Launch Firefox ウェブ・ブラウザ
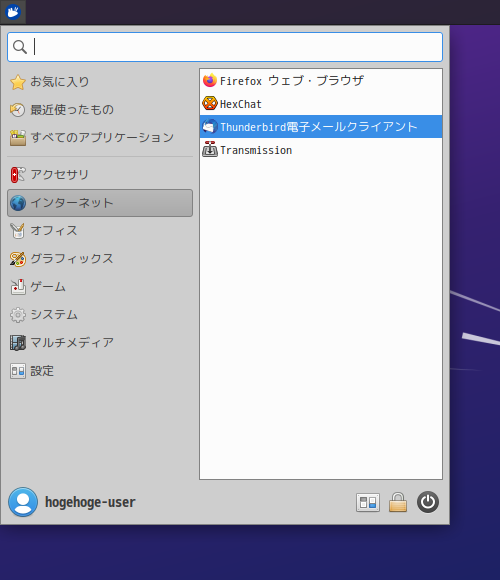500x580 pixels. [x=321, y=81]
